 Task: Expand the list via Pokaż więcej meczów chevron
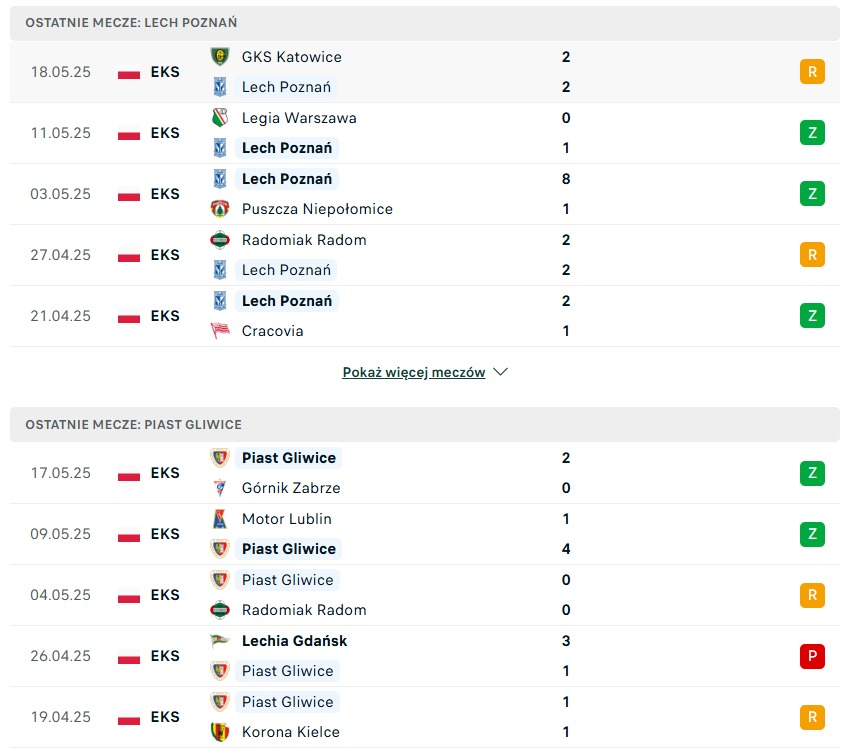click(501, 372)
